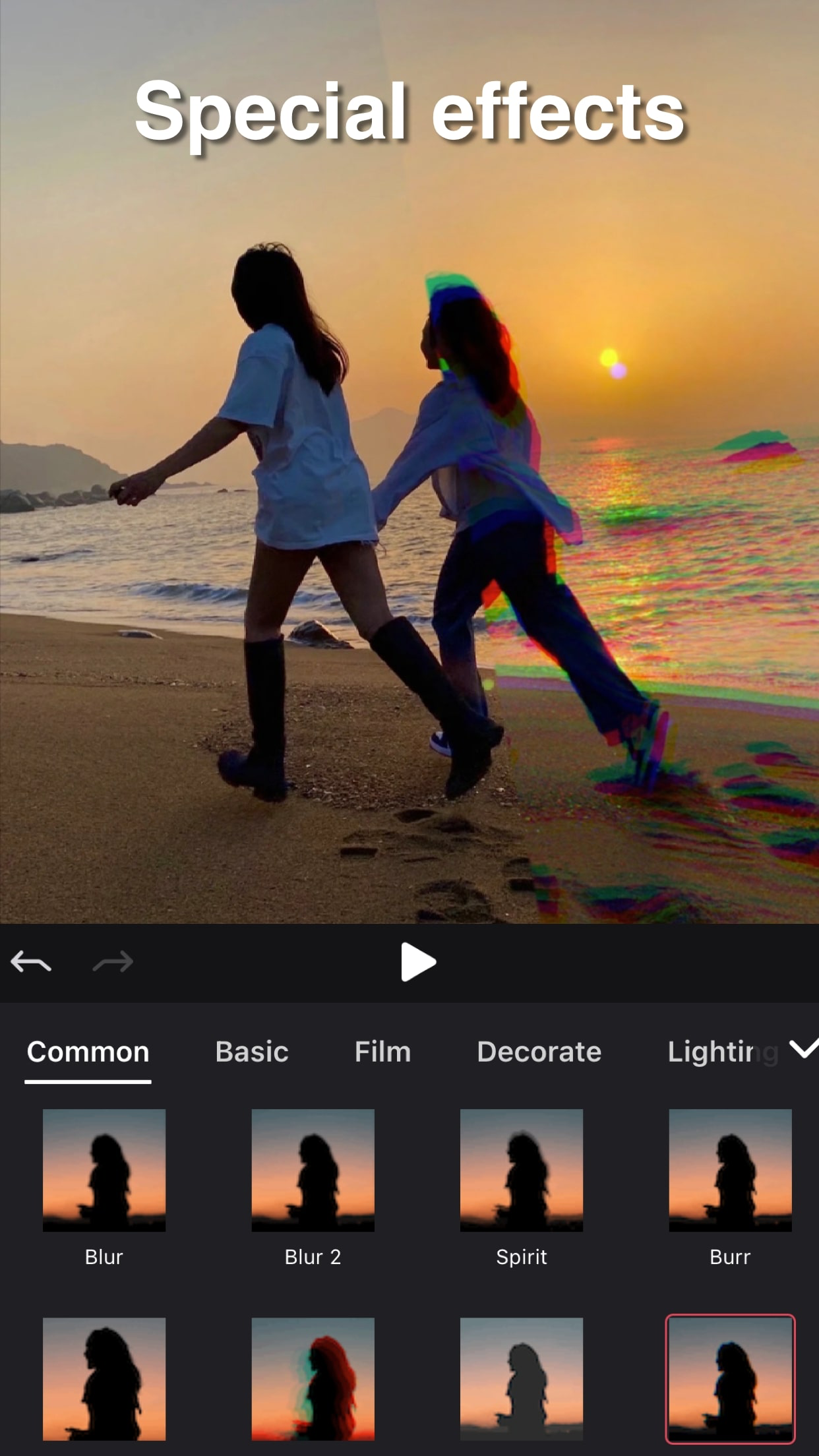The image size is (819, 1456).
Task: Select the first effect thumbnail below Blur
Action: point(104,1379)
